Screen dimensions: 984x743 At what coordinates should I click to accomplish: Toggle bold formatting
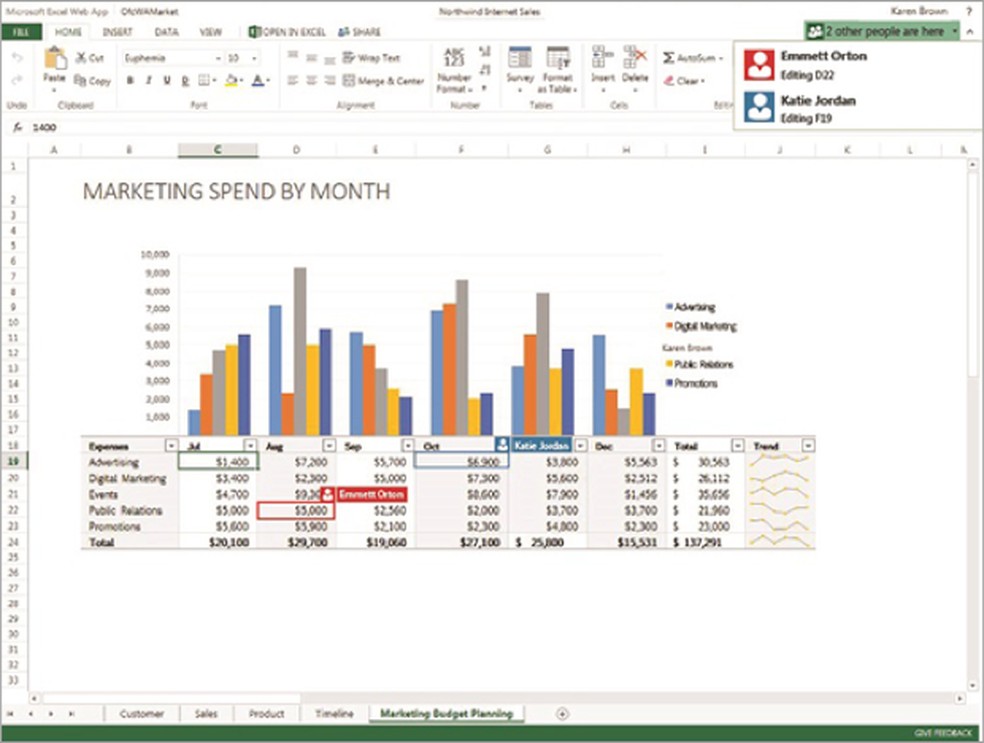[129, 80]
